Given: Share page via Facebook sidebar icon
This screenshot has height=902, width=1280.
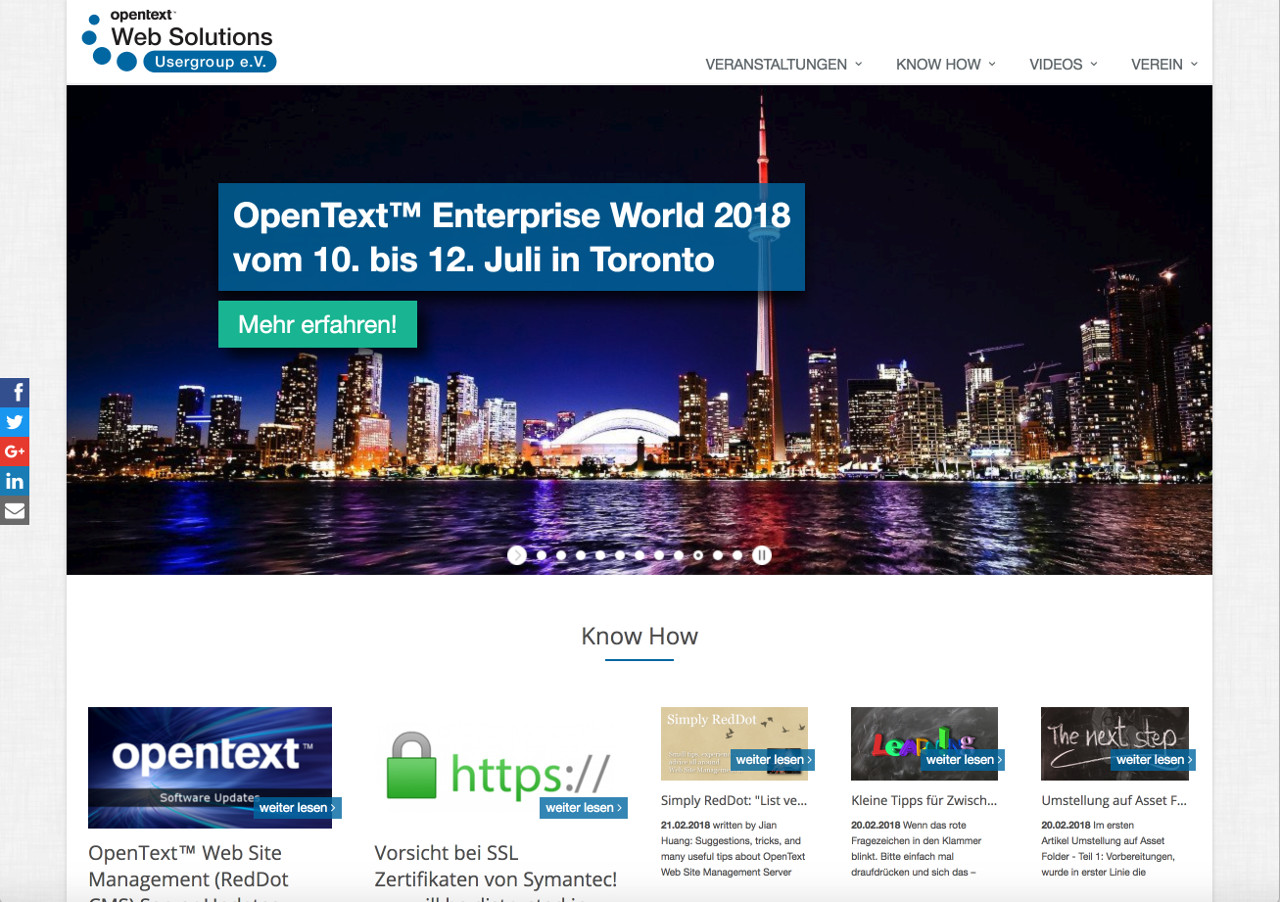Looking at the screenshot, I should [x=14, y=392].
